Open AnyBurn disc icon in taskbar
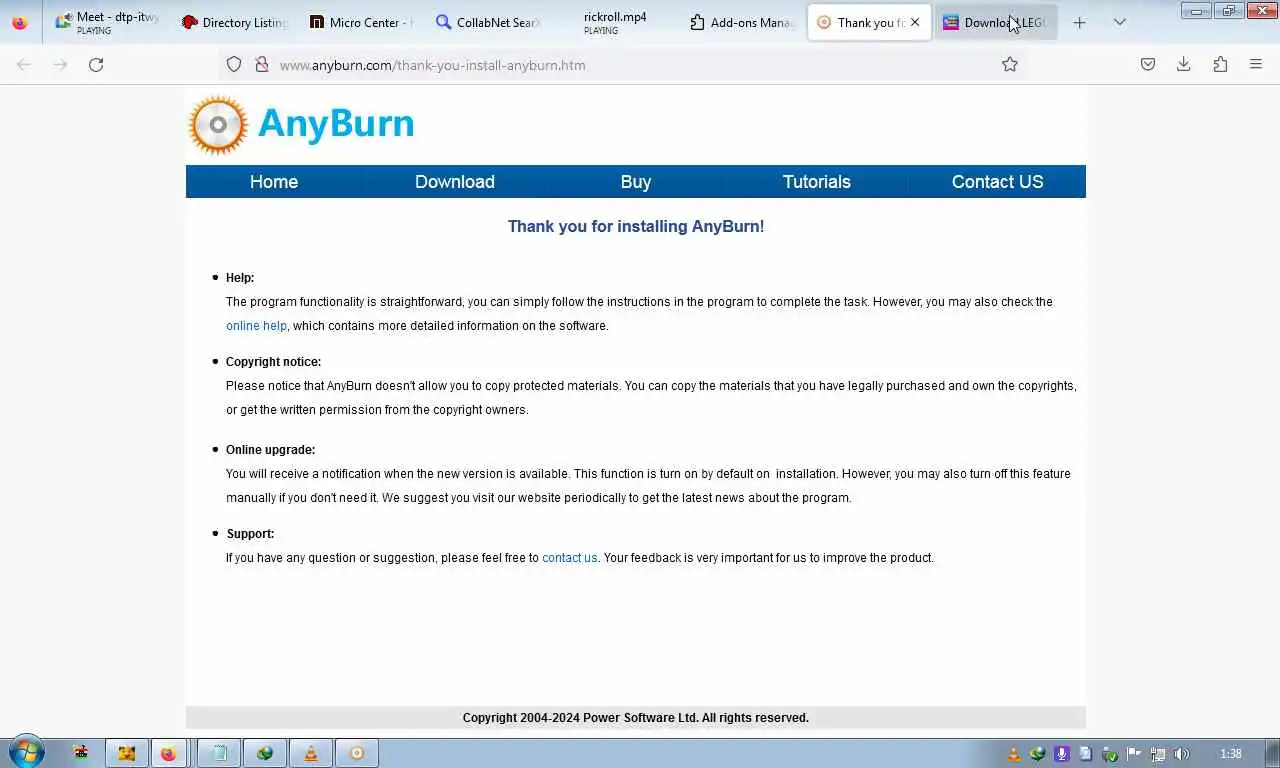Screen dimensions: 1280x768 (x=356, y=753)
